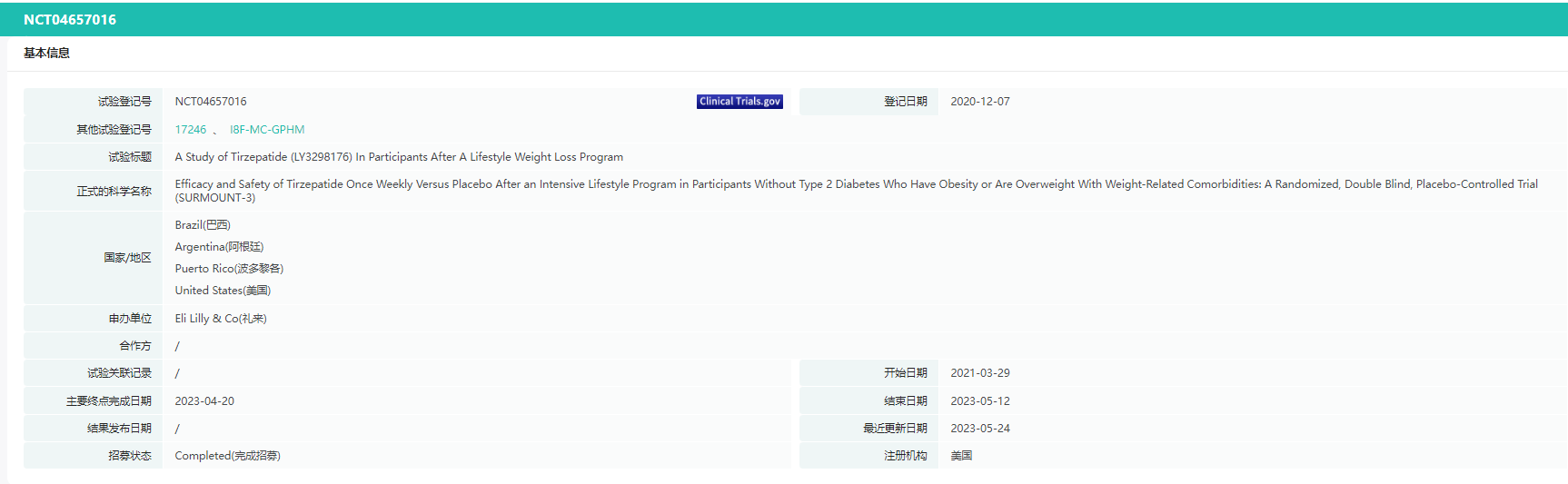
Task: Click the Argentina(阿根廷) country entry
Action: pyautogui.click(x=219, y=247)
